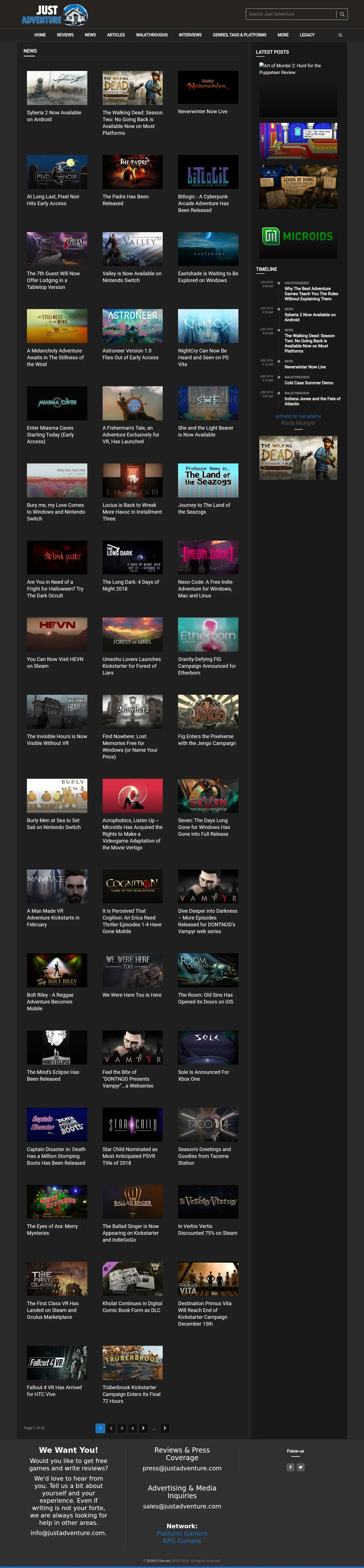Open 'Journey to The Land of the Seazogs'

click(x=204, y=508)
